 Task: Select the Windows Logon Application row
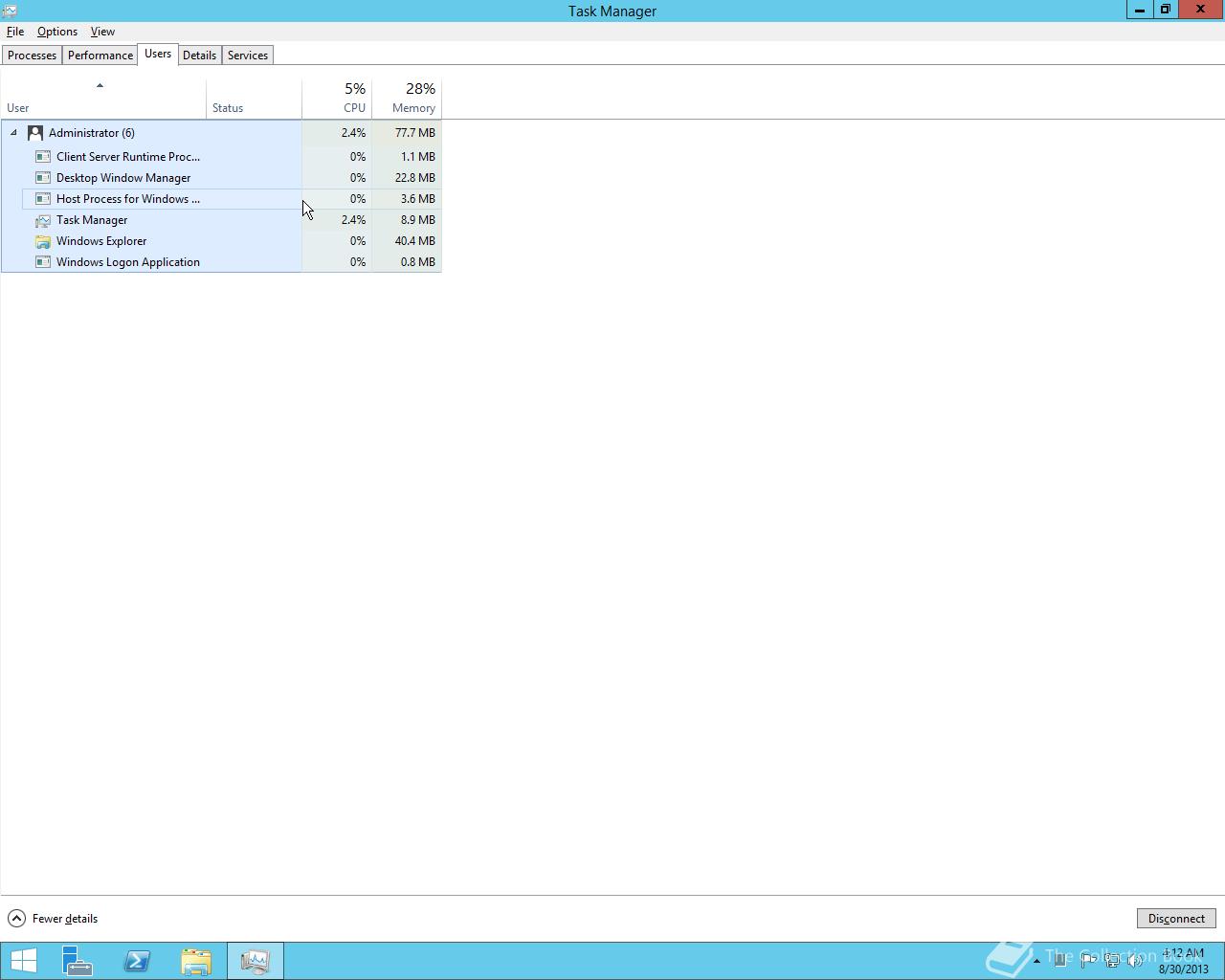pos(221,262)
